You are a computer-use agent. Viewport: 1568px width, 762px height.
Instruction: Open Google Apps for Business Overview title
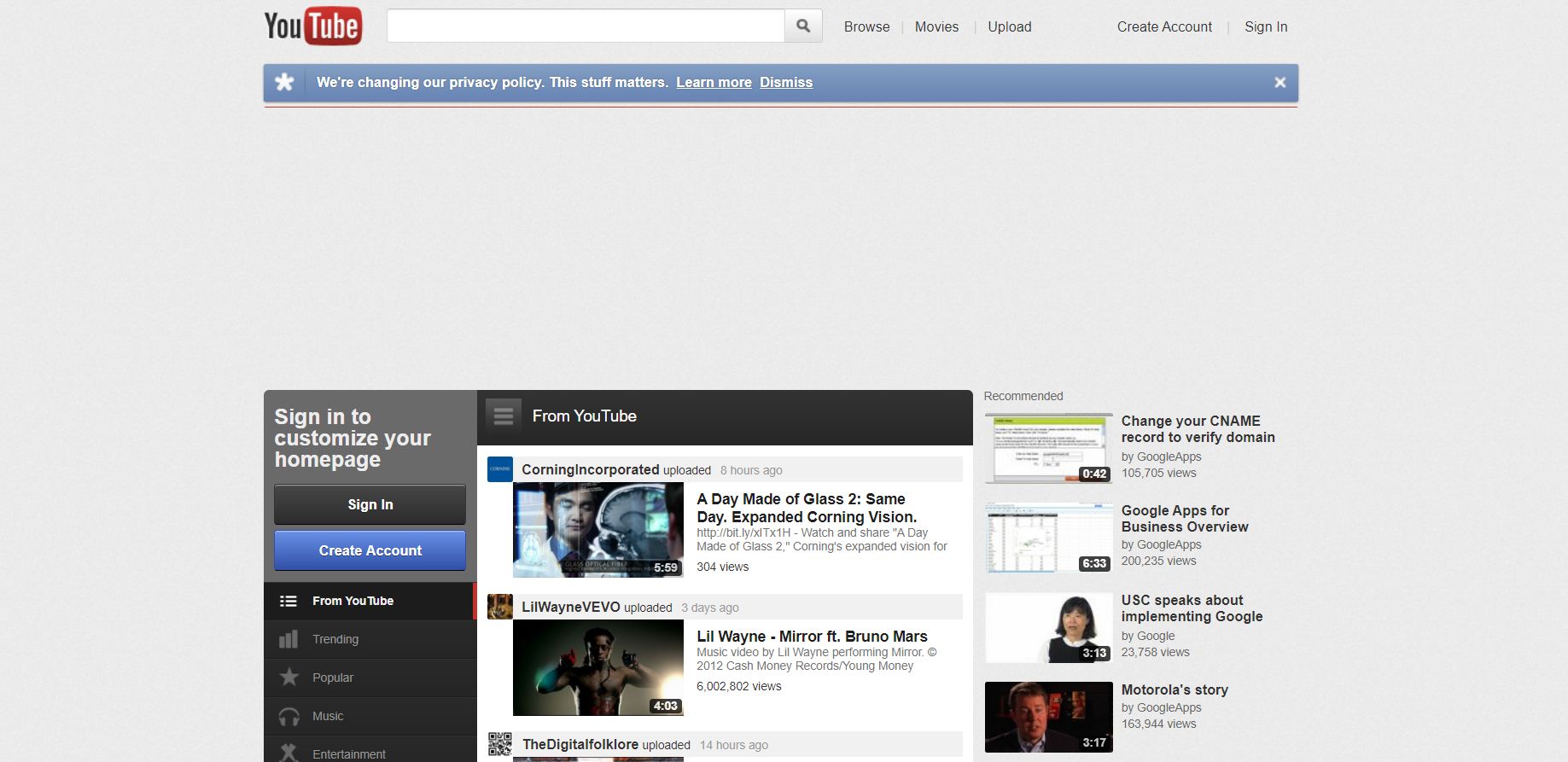(x=1185, y=519)
